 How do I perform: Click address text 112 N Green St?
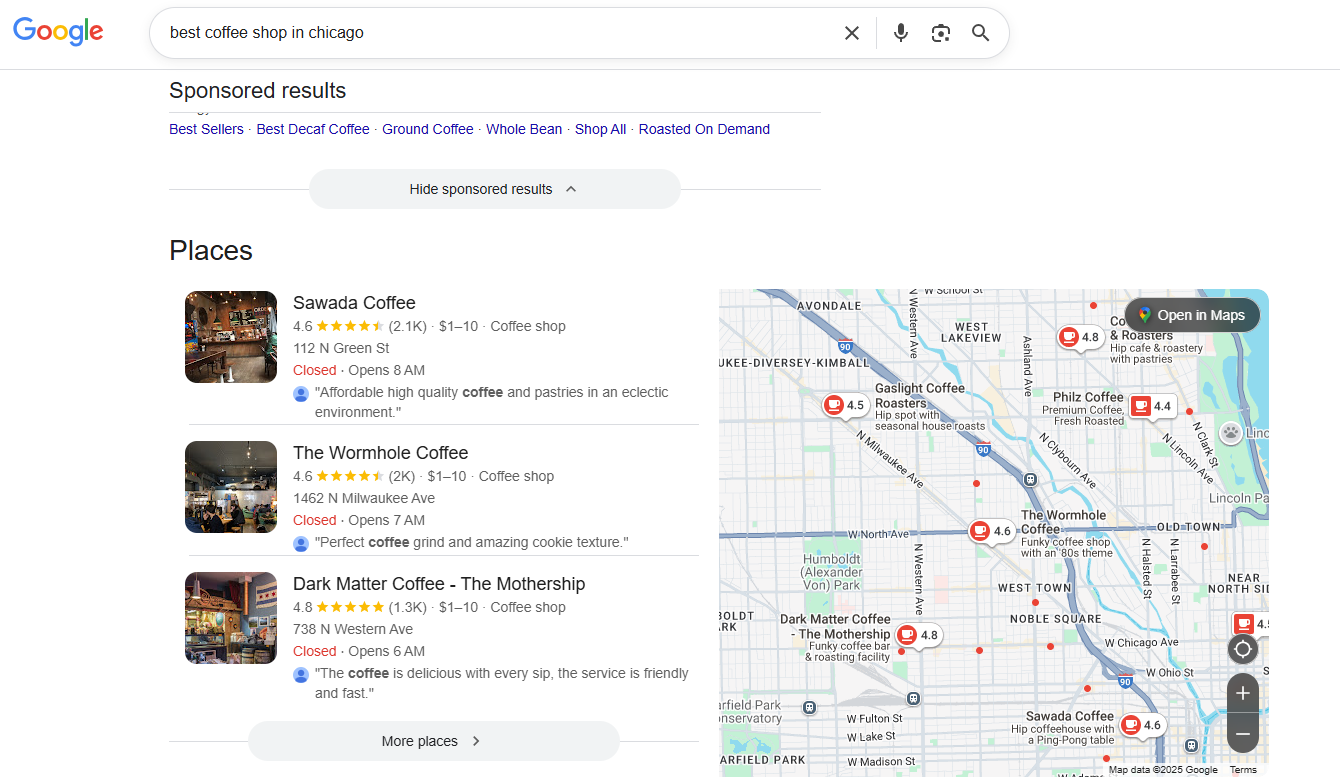click(x=341, y=348)
